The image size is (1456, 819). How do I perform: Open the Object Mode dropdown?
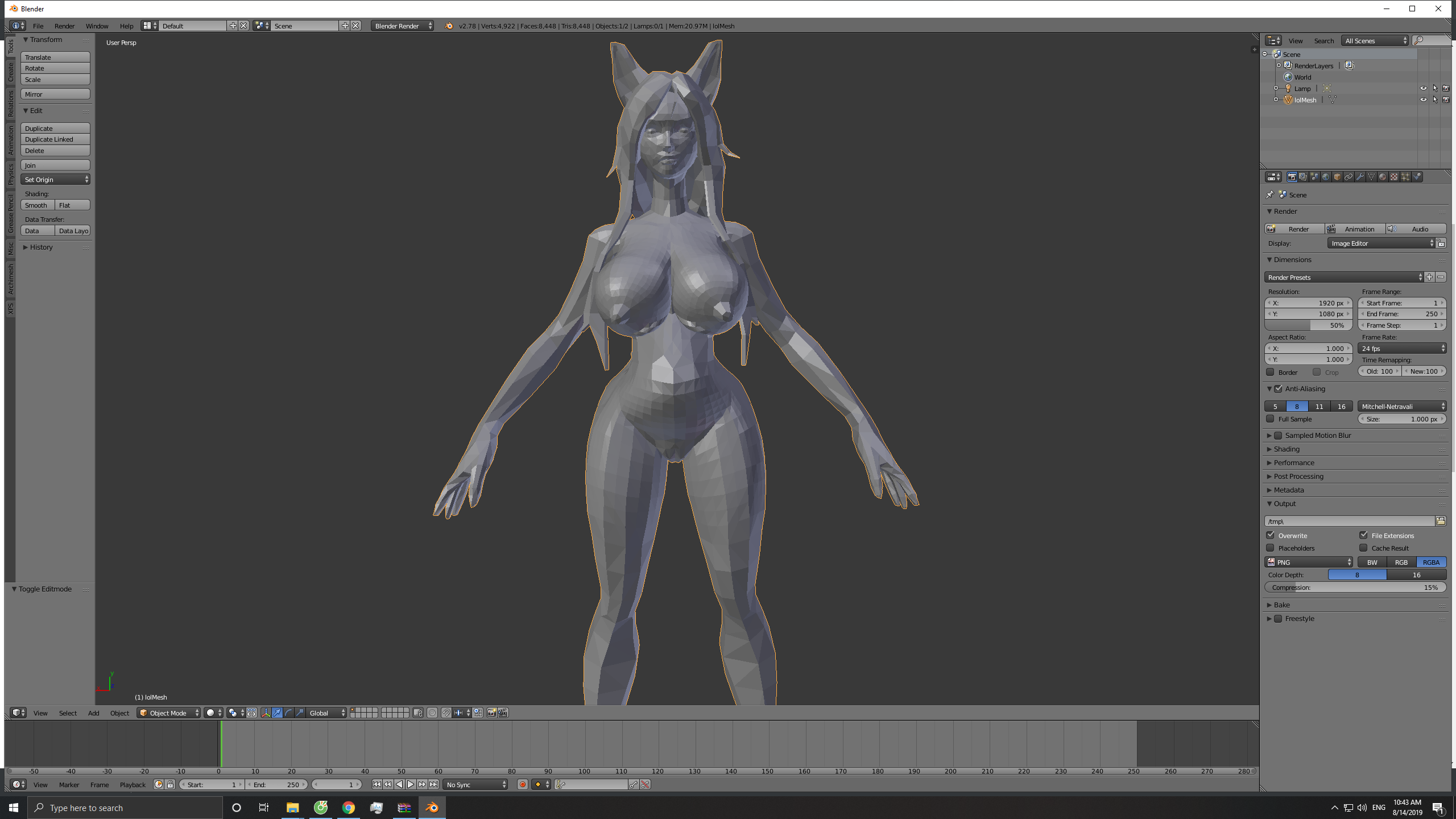169,713
